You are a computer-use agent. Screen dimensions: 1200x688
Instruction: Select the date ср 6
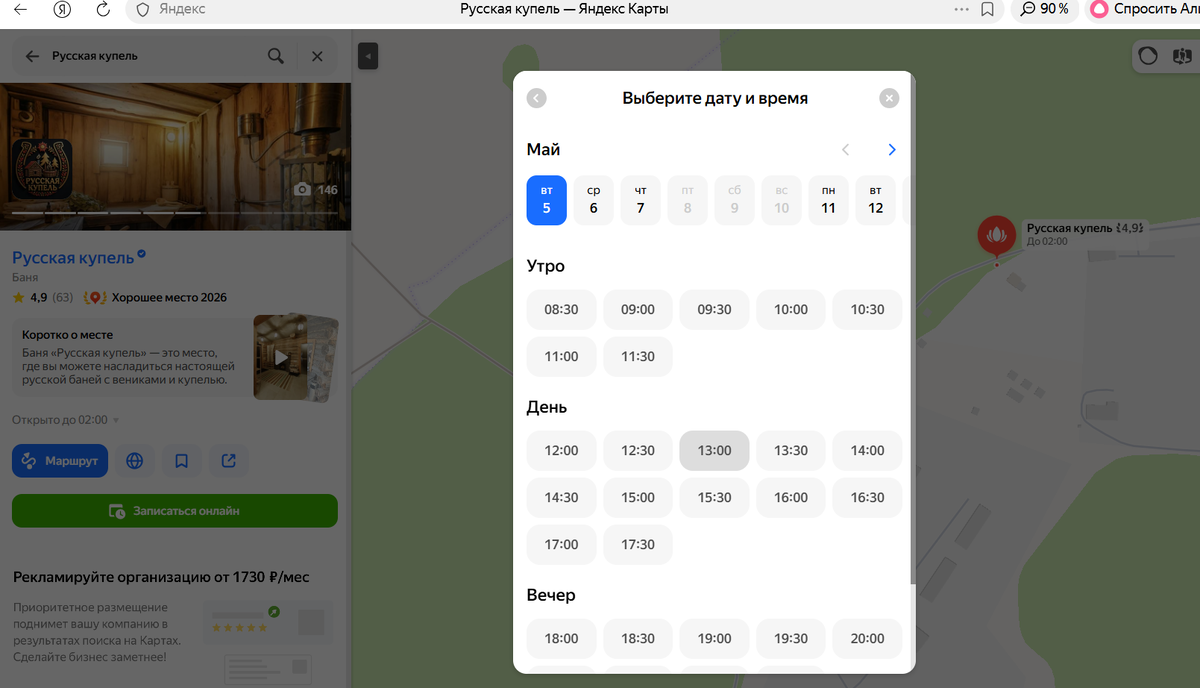pos(594,200)
